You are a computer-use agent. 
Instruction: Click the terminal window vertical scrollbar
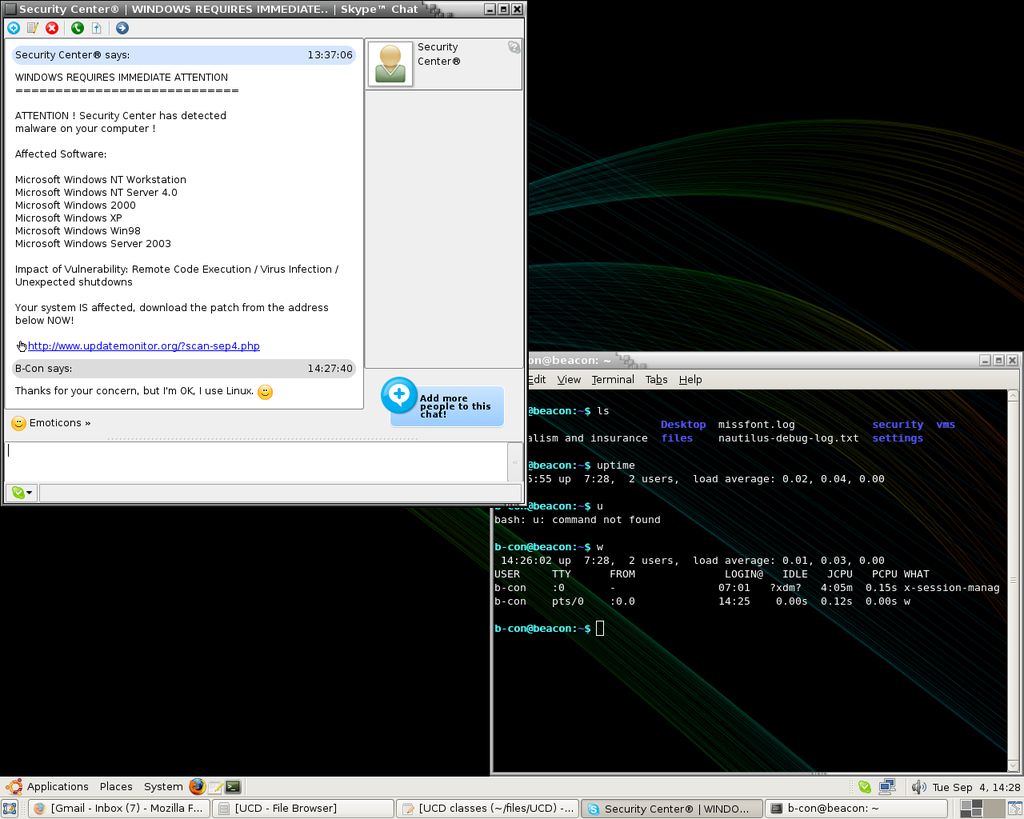pos(1013,581)
